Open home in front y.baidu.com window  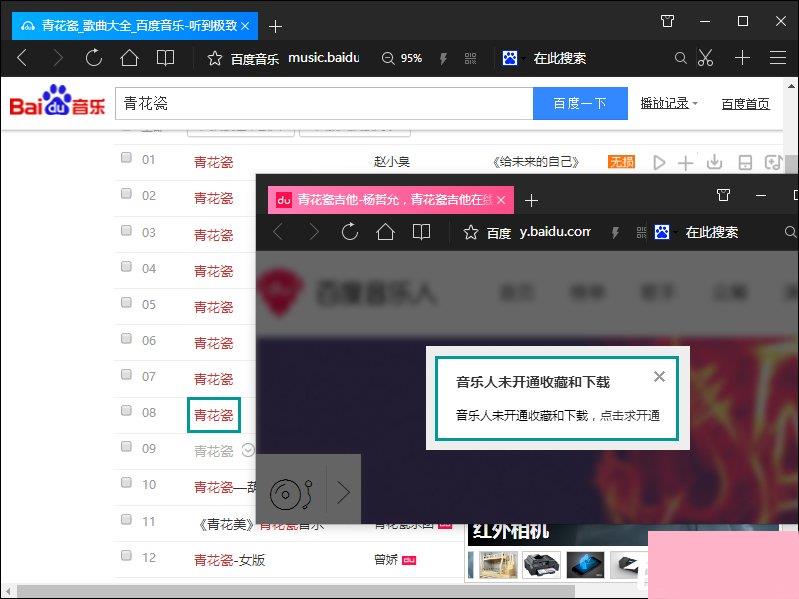pos(385,232)
